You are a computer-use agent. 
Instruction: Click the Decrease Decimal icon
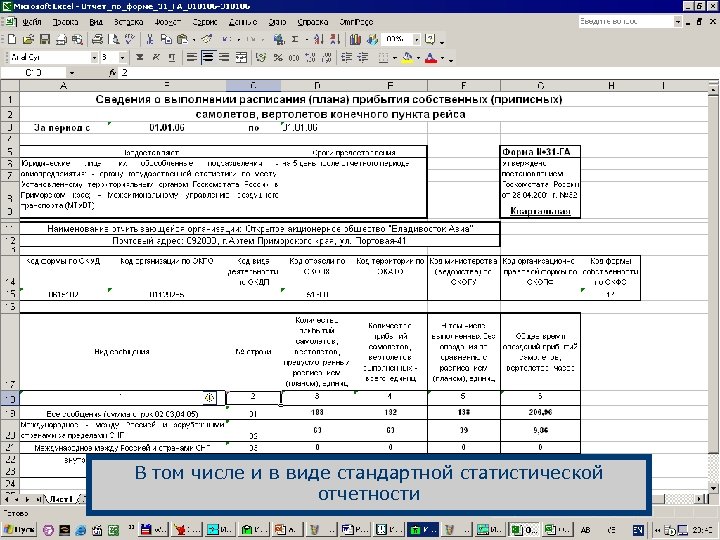[x=326, y=57]
